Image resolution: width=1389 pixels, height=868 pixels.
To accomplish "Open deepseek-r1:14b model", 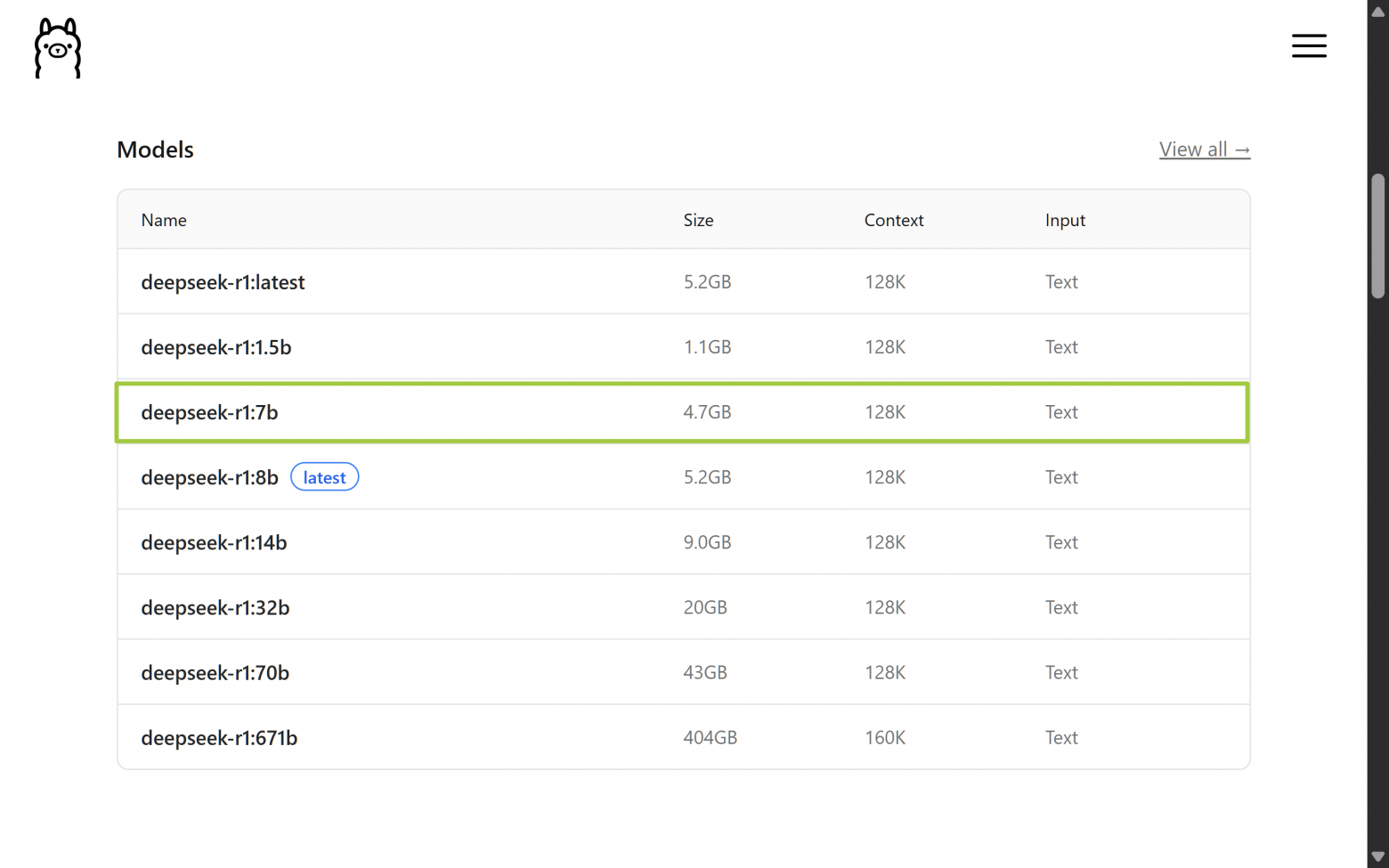I will 214,542.
